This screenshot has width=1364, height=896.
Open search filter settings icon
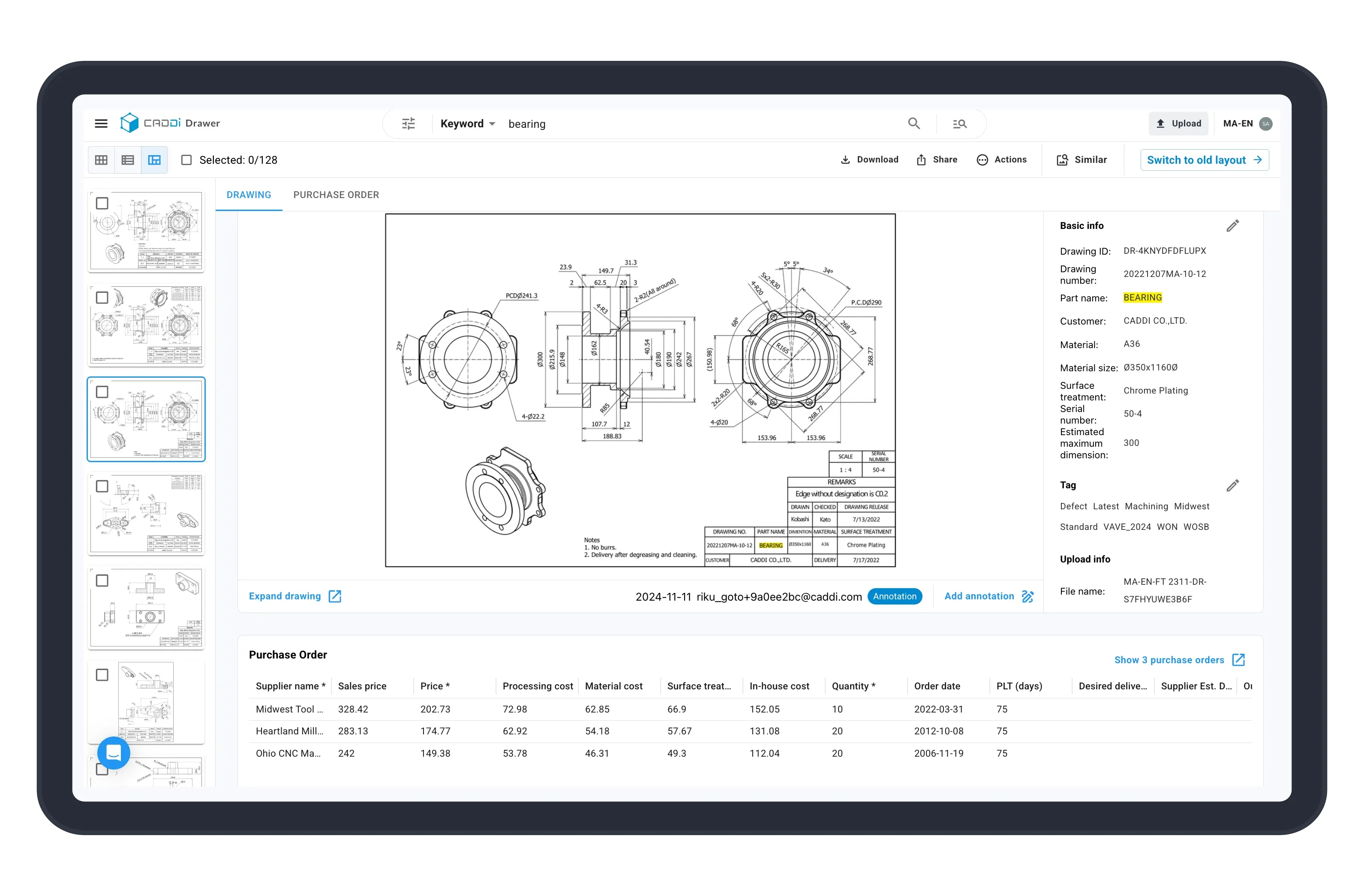408,124
